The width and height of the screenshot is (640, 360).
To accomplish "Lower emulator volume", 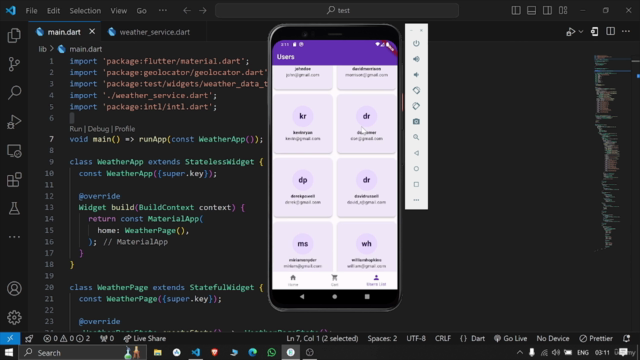I will tap(416, 75).
